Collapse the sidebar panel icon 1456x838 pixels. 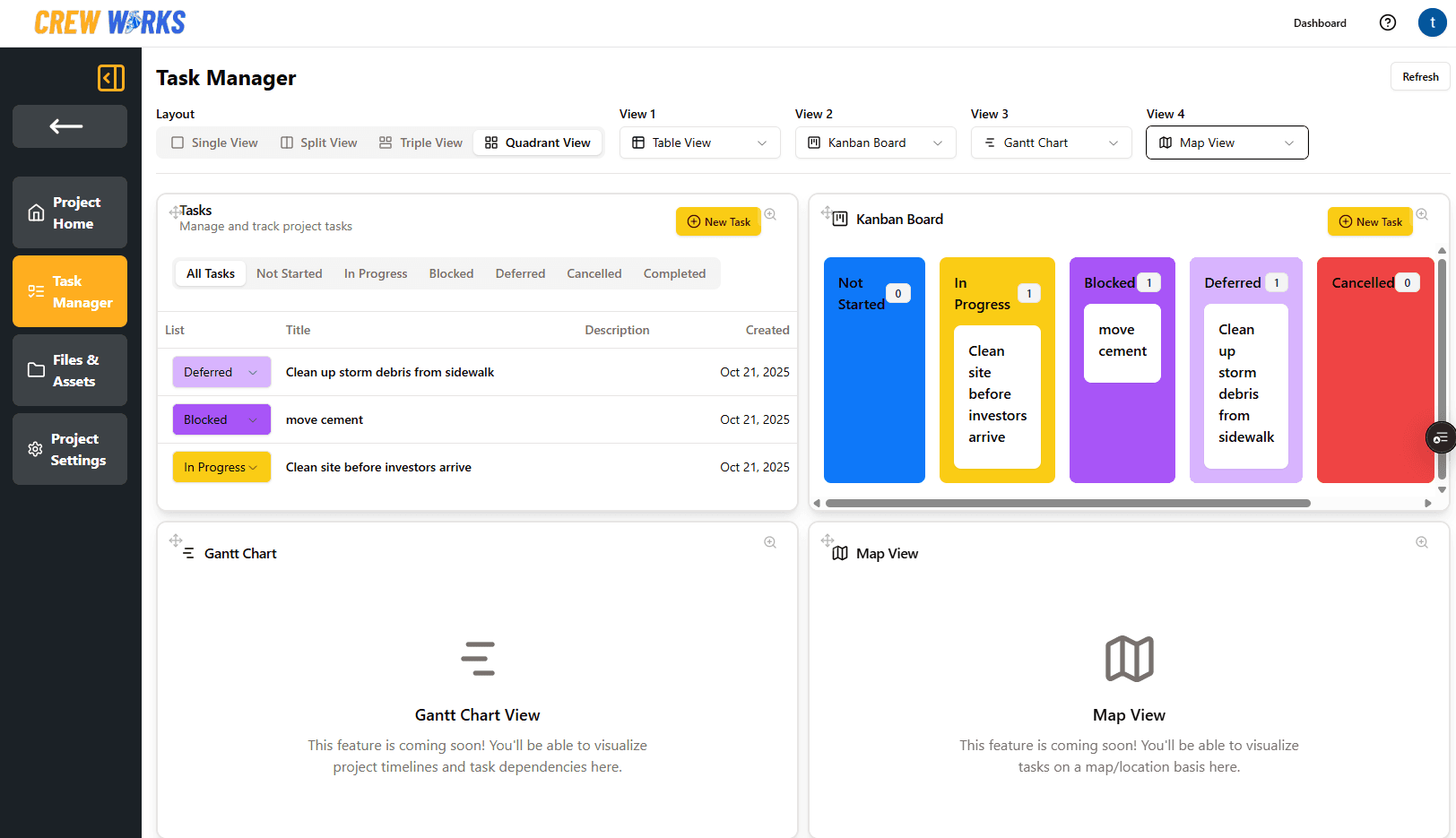click(111, 78)
